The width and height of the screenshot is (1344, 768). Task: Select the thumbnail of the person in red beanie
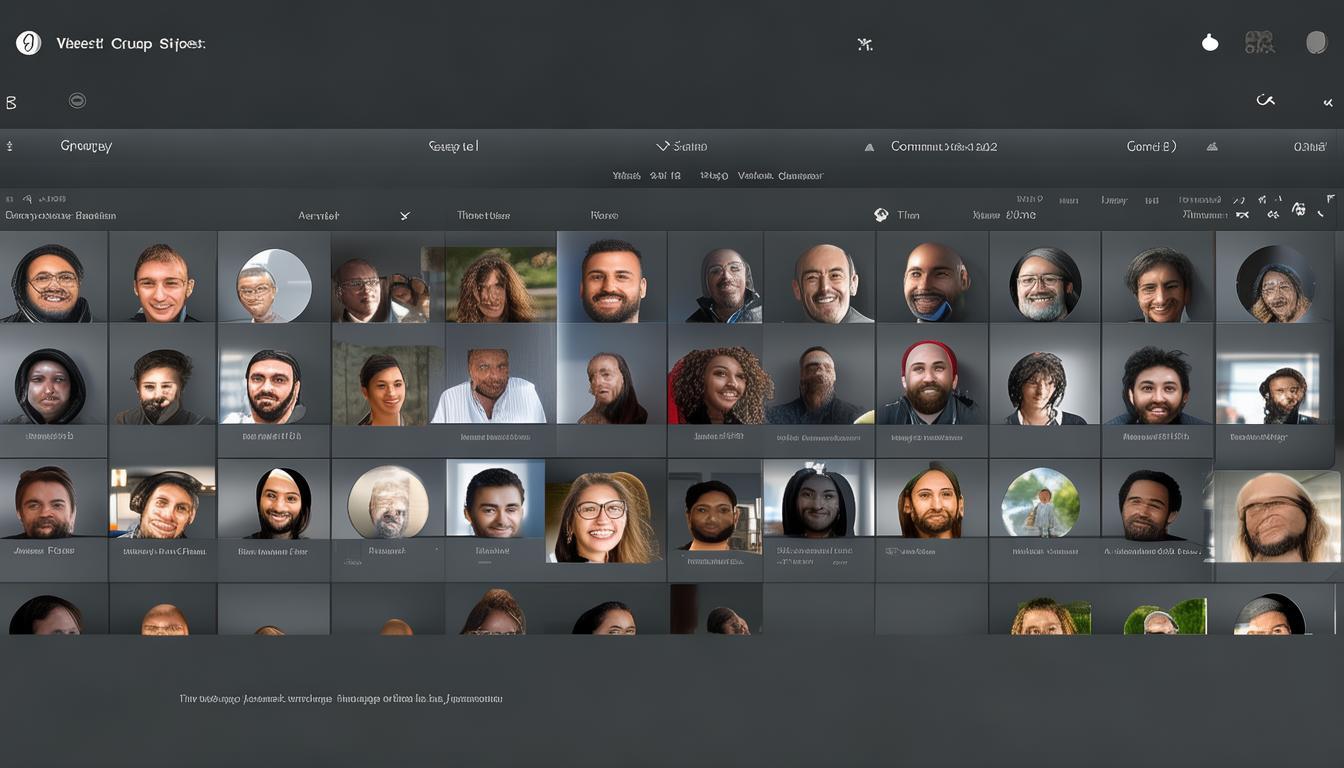click(x=931, y=385)
